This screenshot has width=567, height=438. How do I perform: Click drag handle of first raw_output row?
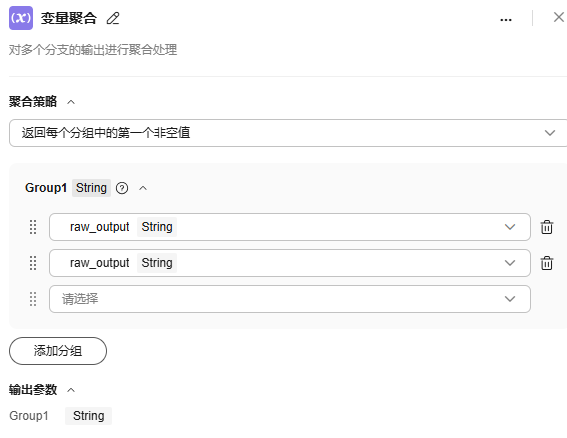[x=33, y=227]
